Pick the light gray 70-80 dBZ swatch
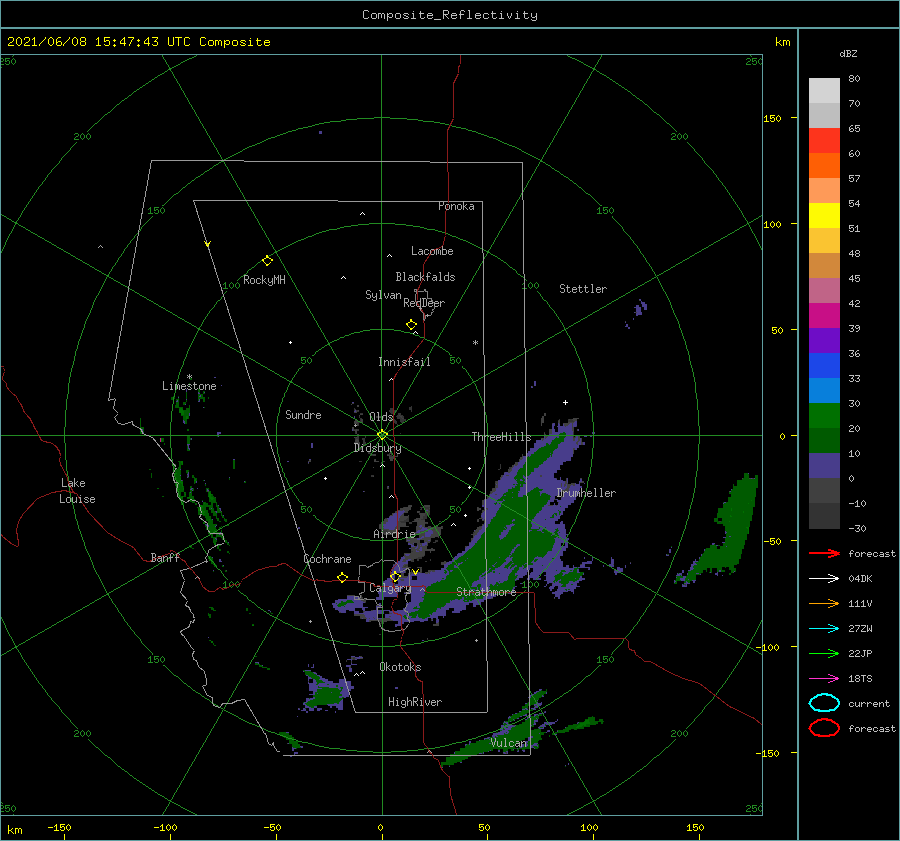Viewport: 900px width, 841px height. tap(824, 91)
